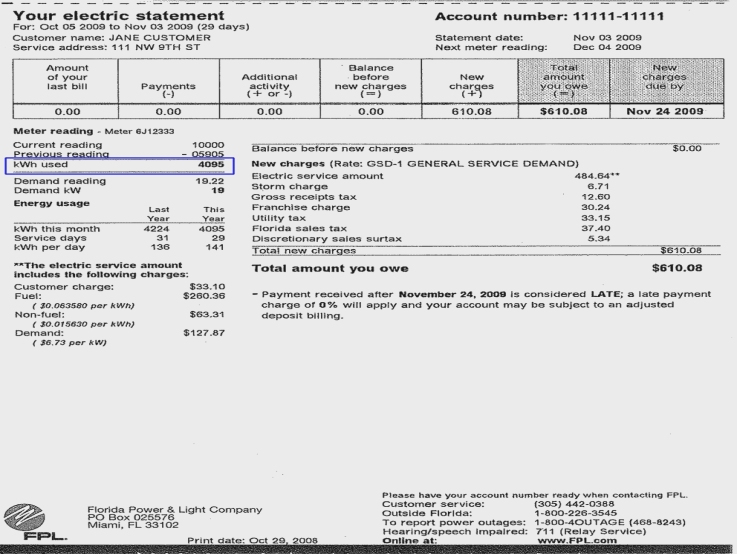This screenshot has height=554, width=737.
Task: Click the $6.73 per kW rate
Action: (x=70, y=343)
